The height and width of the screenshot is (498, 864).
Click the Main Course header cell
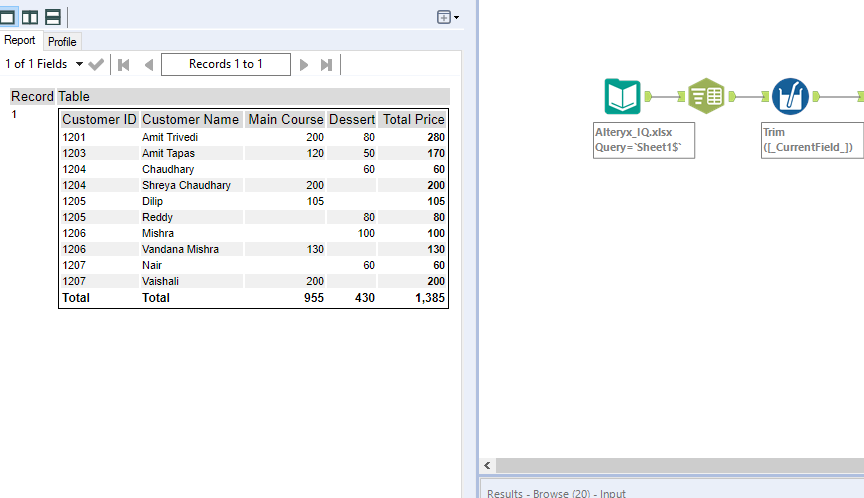pos(285,120)
